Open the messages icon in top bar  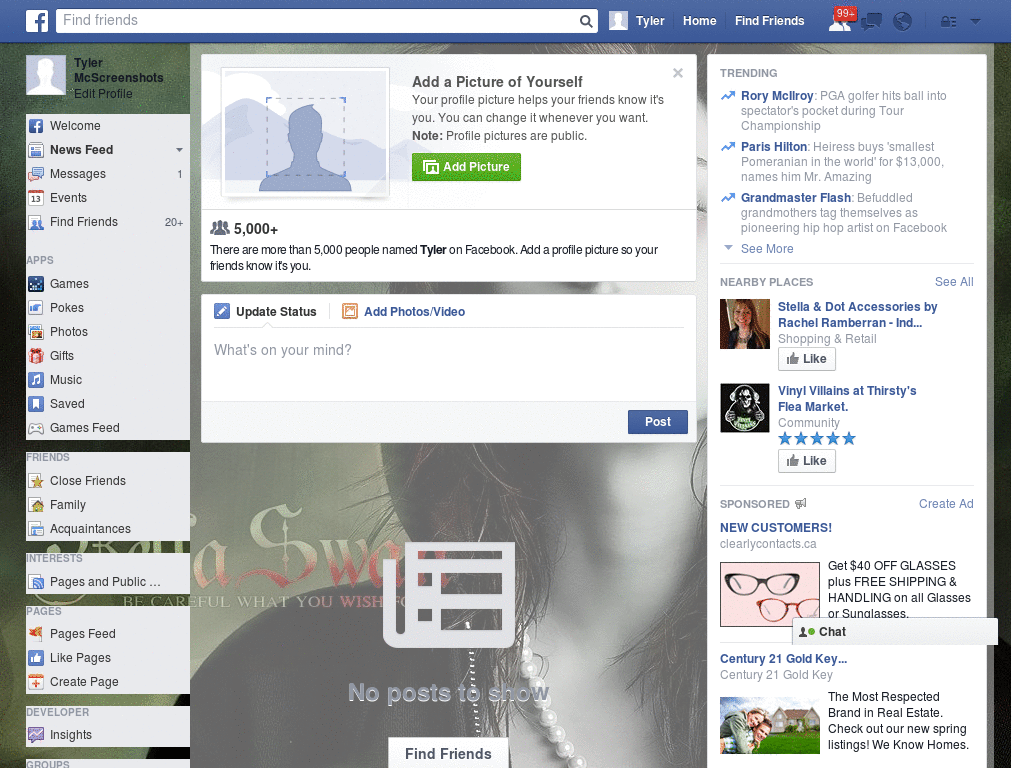click(x=871, y=22)
